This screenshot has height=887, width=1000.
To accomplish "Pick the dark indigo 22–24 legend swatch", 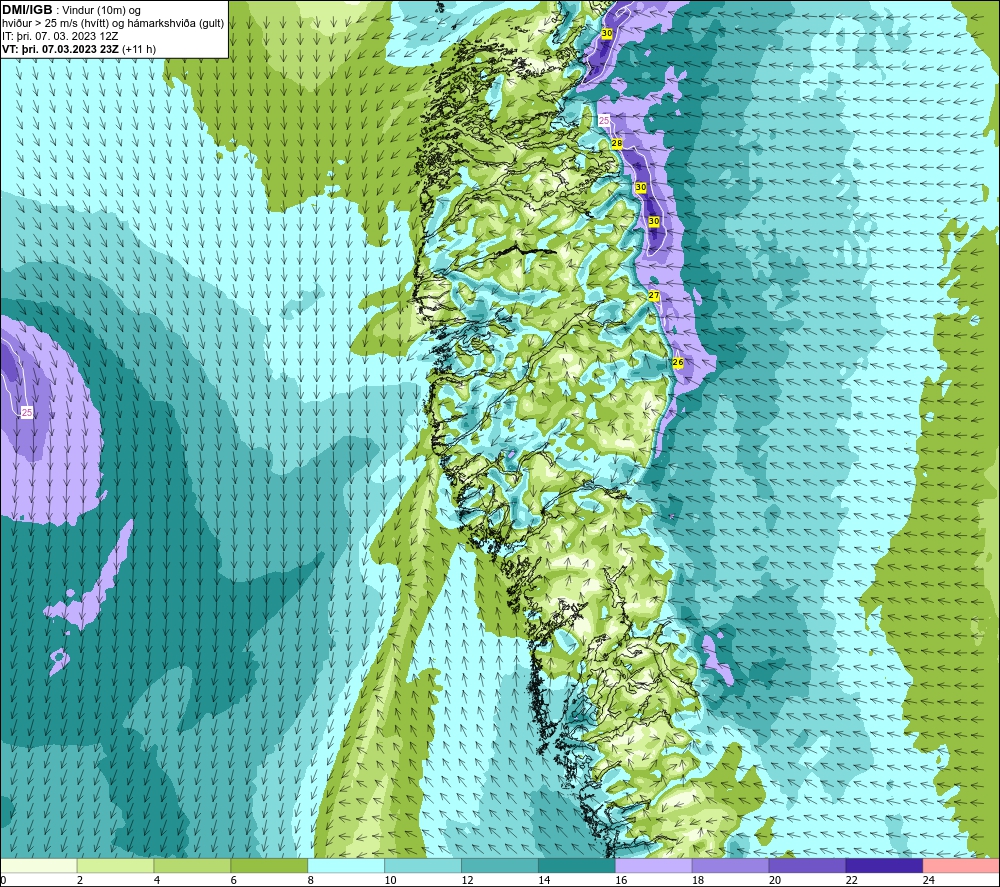I will (884, 865).
